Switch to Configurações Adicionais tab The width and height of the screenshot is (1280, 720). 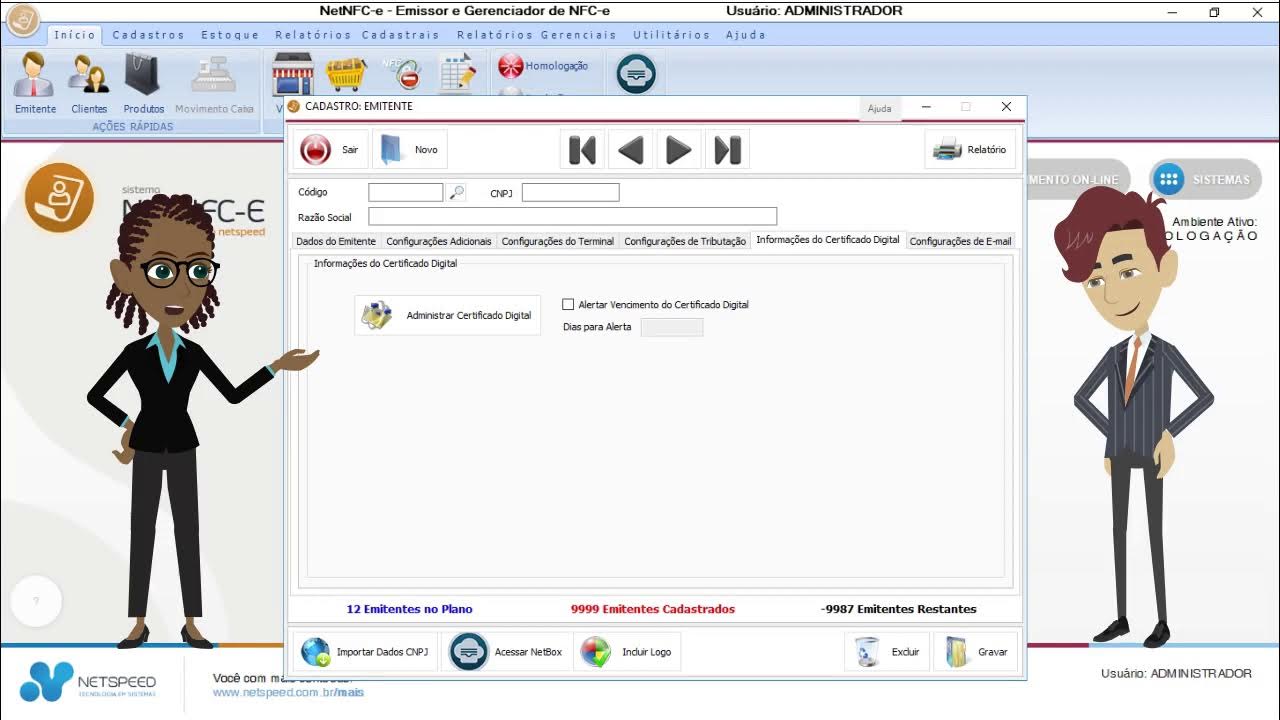[x=439, y=241]
